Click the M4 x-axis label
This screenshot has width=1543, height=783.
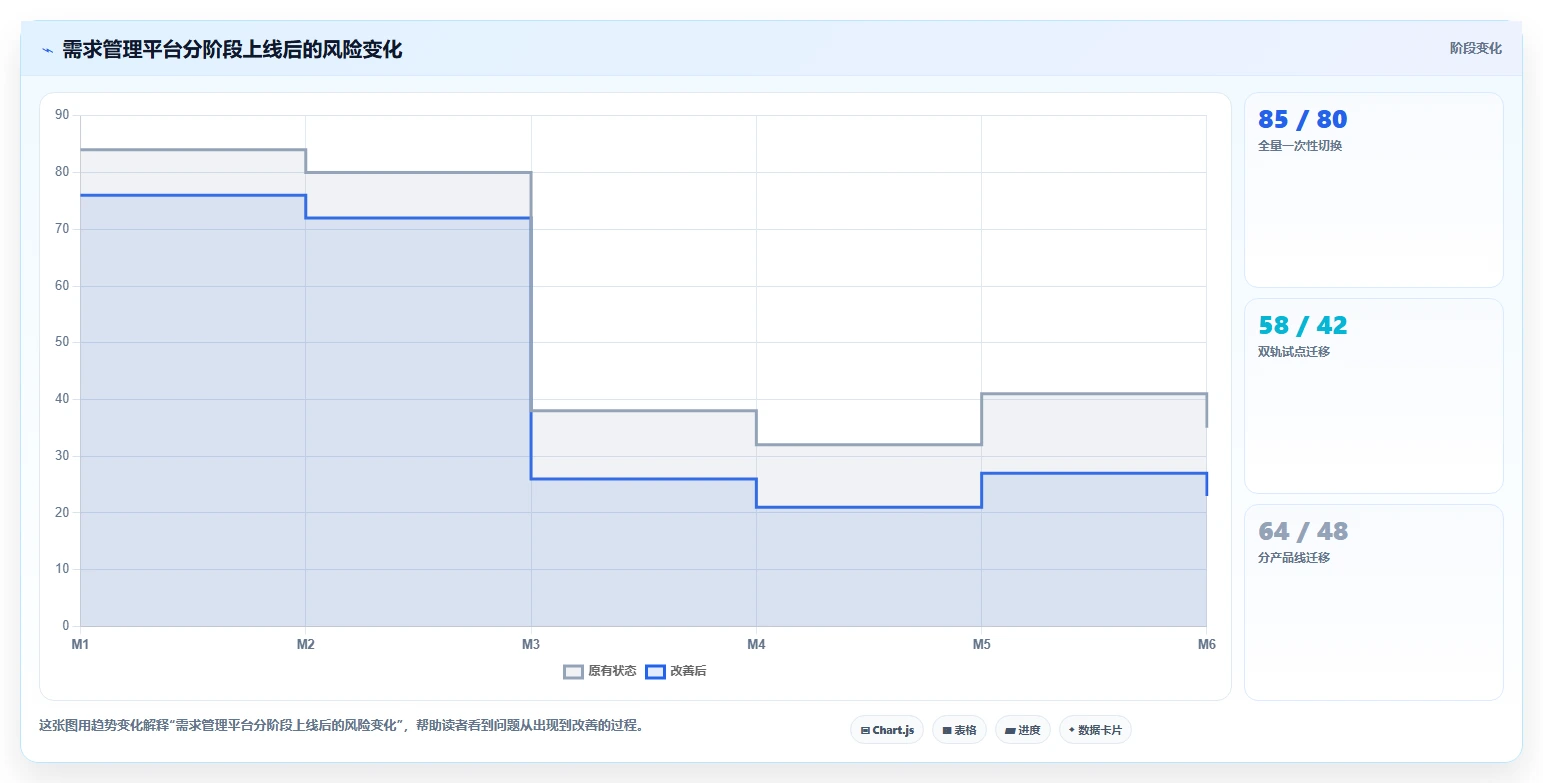point(756,644)
